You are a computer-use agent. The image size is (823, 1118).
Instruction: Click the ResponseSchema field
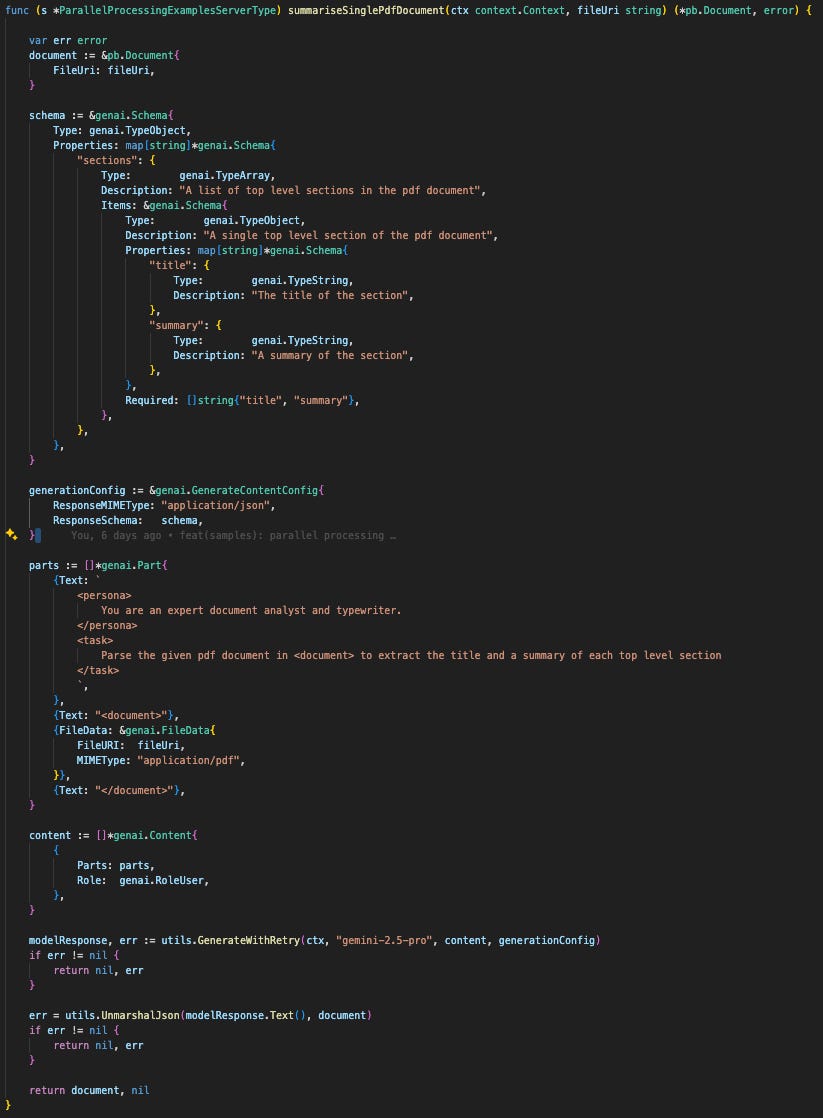pyautogui.click(x=97, y=520)
